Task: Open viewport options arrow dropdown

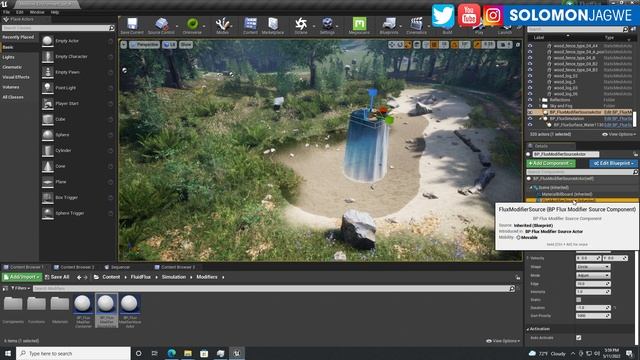Action: pyautogui.click(x=124, y=44)
